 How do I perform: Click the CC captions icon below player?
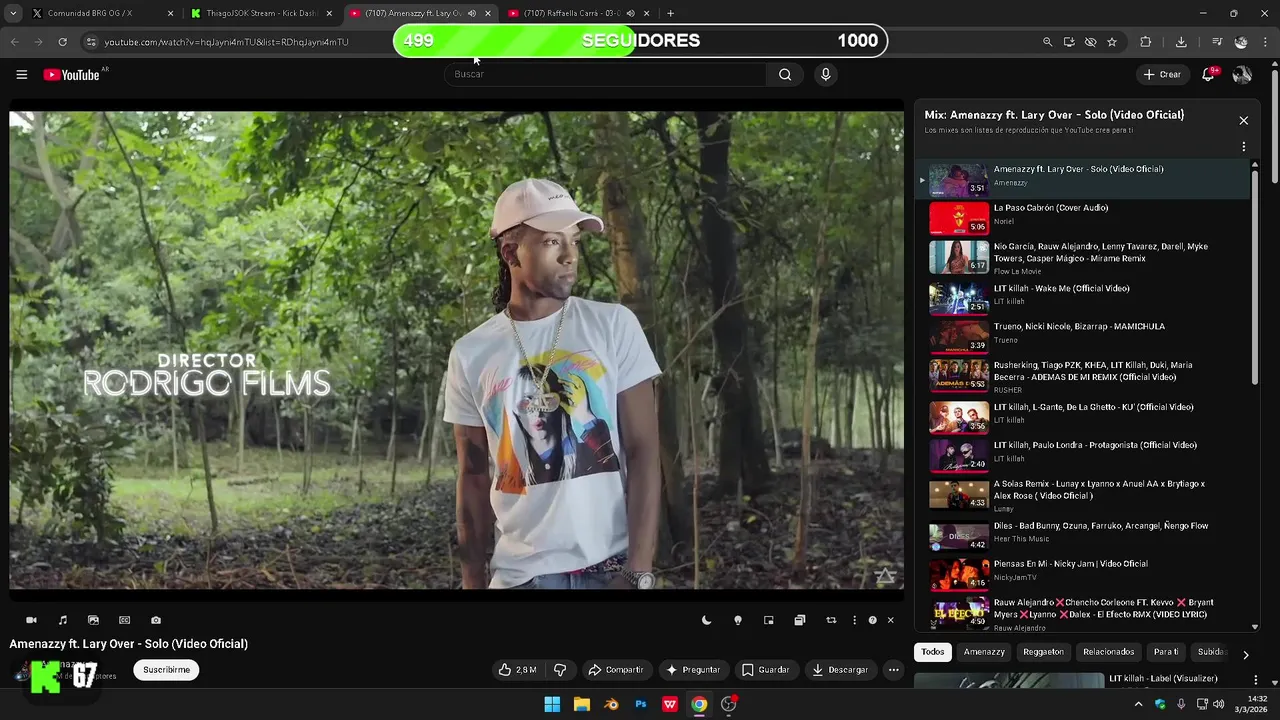click(x=124, y=620)
